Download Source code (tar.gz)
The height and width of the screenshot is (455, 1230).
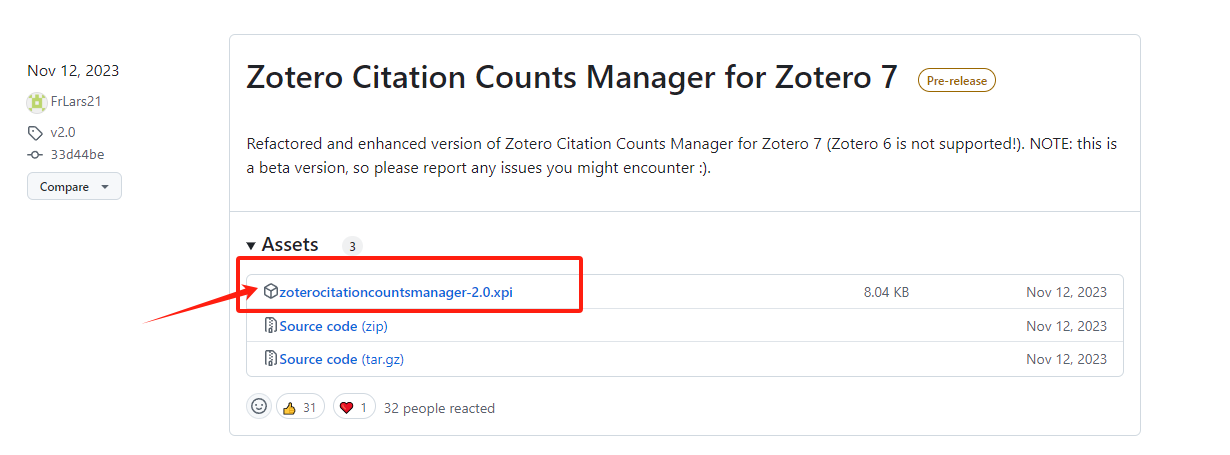(342, 359)
